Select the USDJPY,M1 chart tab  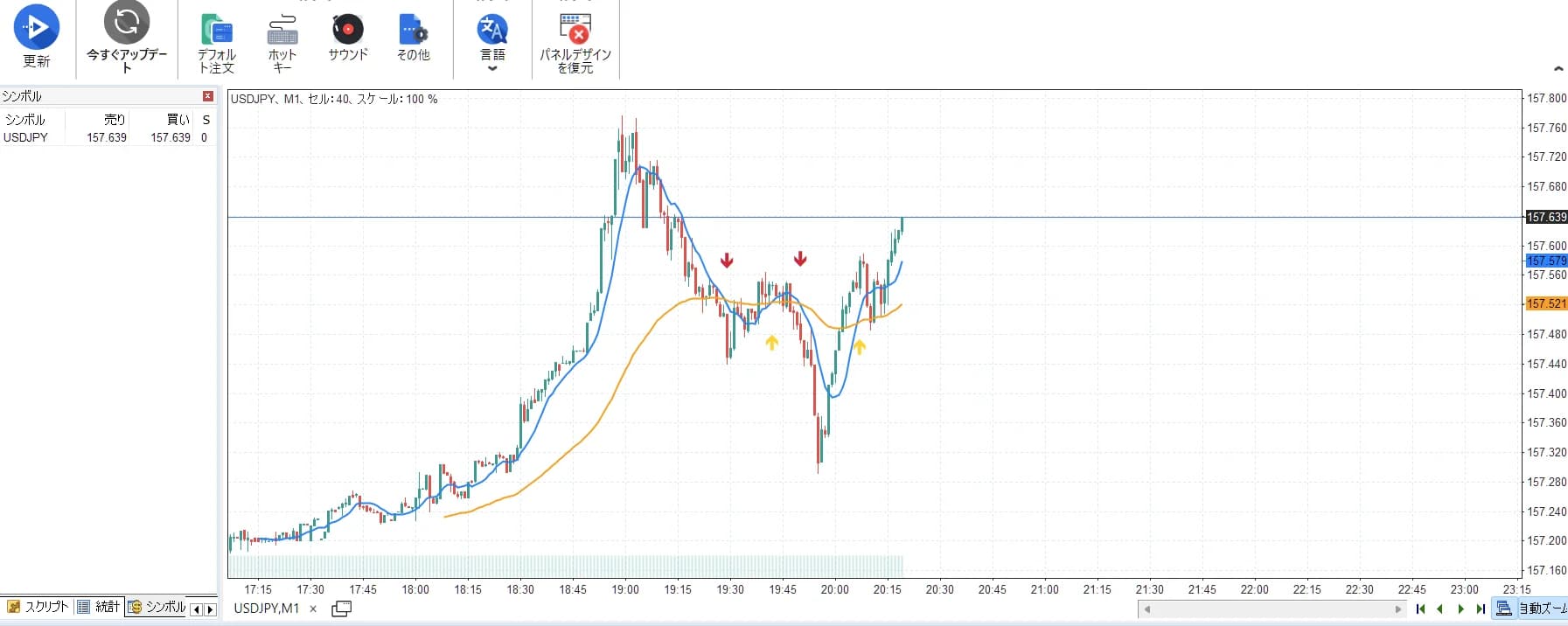(x=267, y=609)
